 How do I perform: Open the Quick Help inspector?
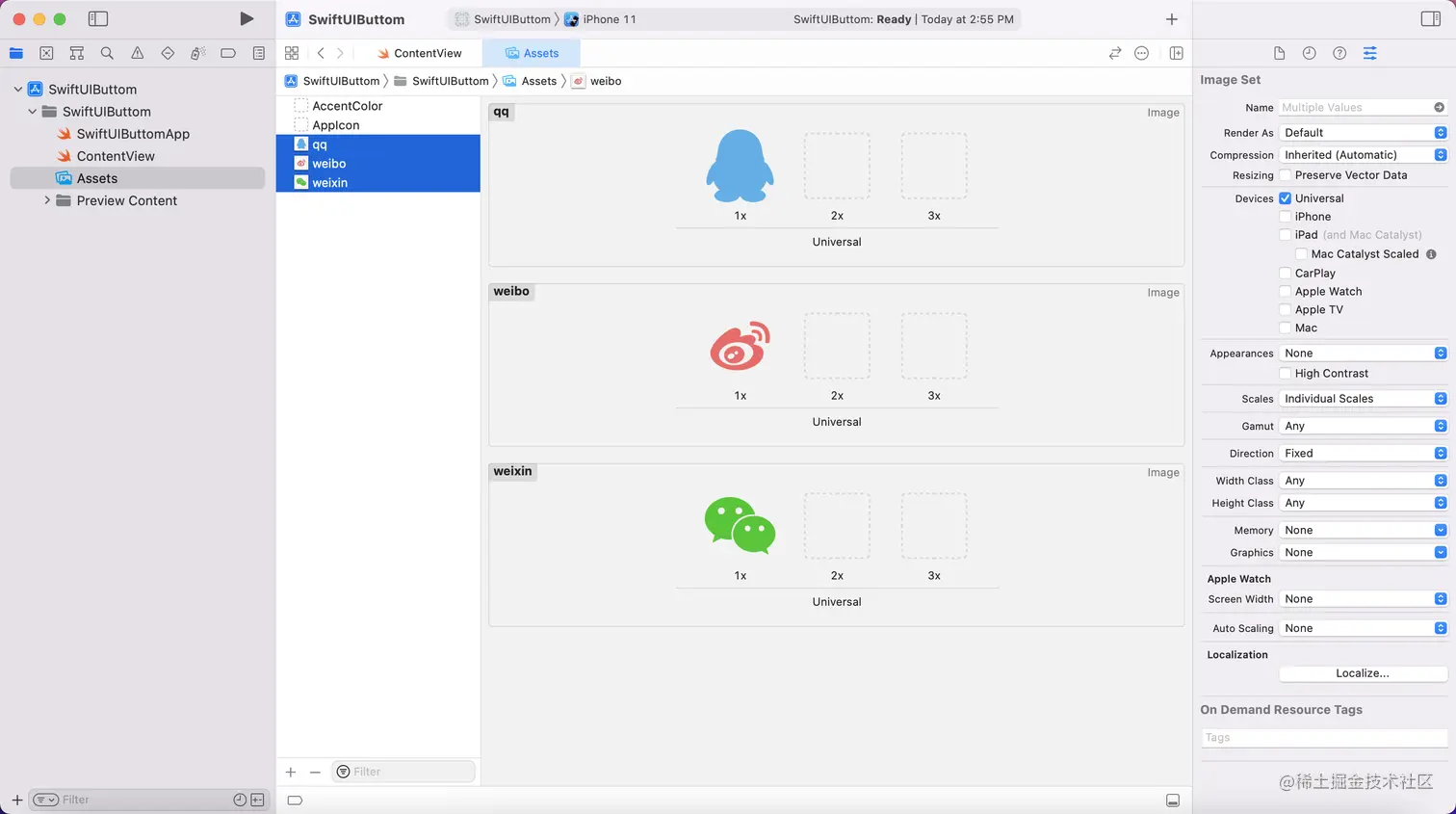[x=1339, y=53]
